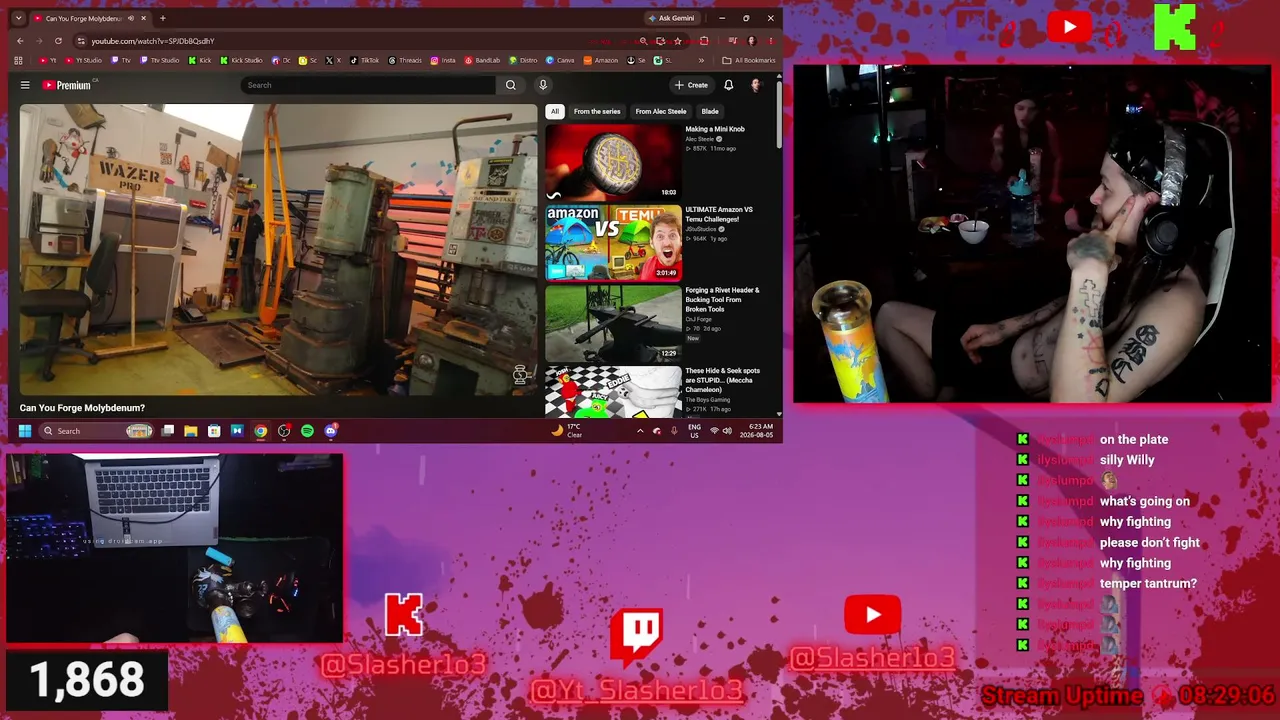The width and height of the screenshot is (1280, 720).
Task: Open the Canva bookmark
Action: pos(561,60)
